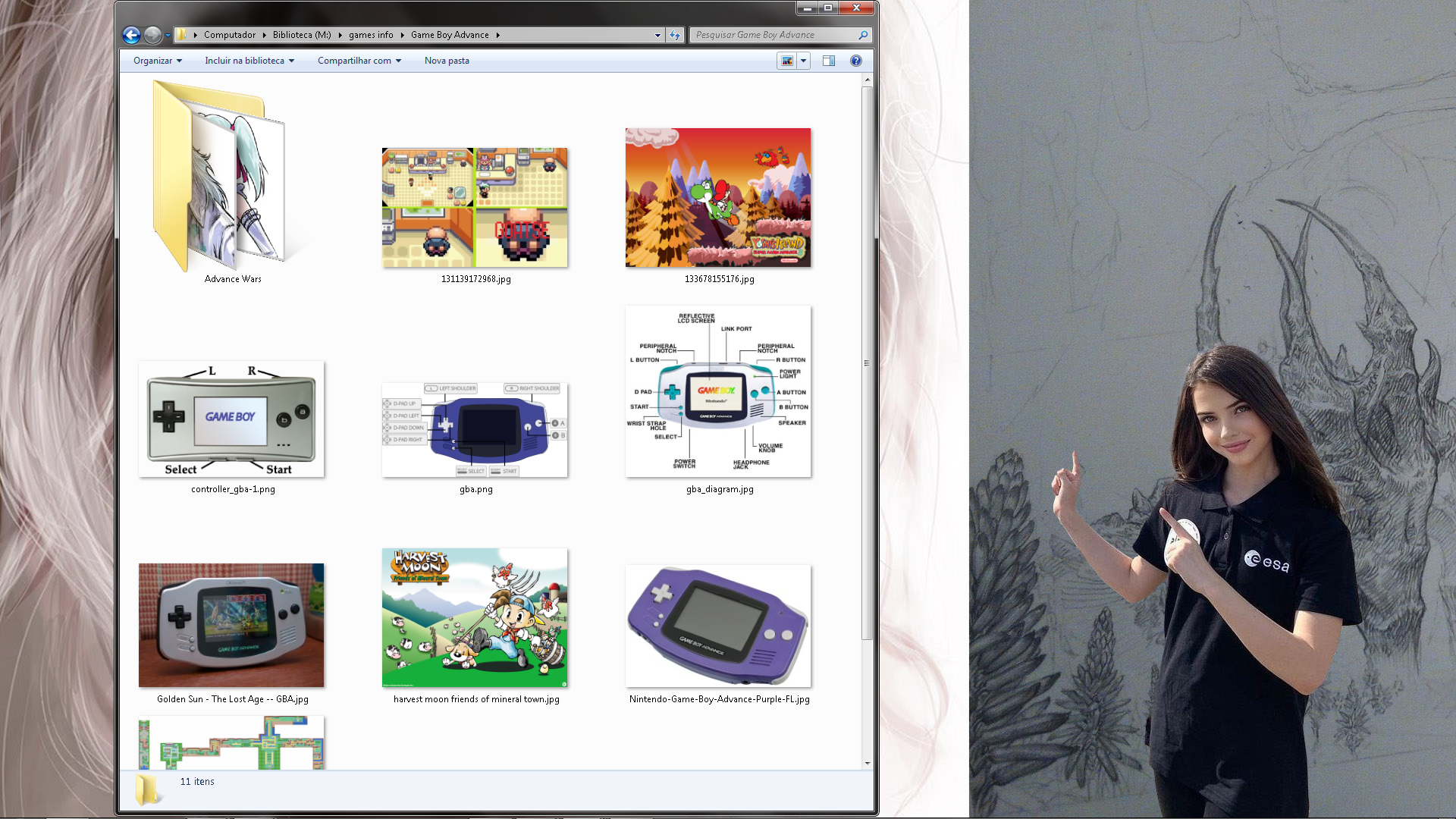Click the file name 'Advance Wars'
The image size is (1456, 819).
(x=233, y=279)
